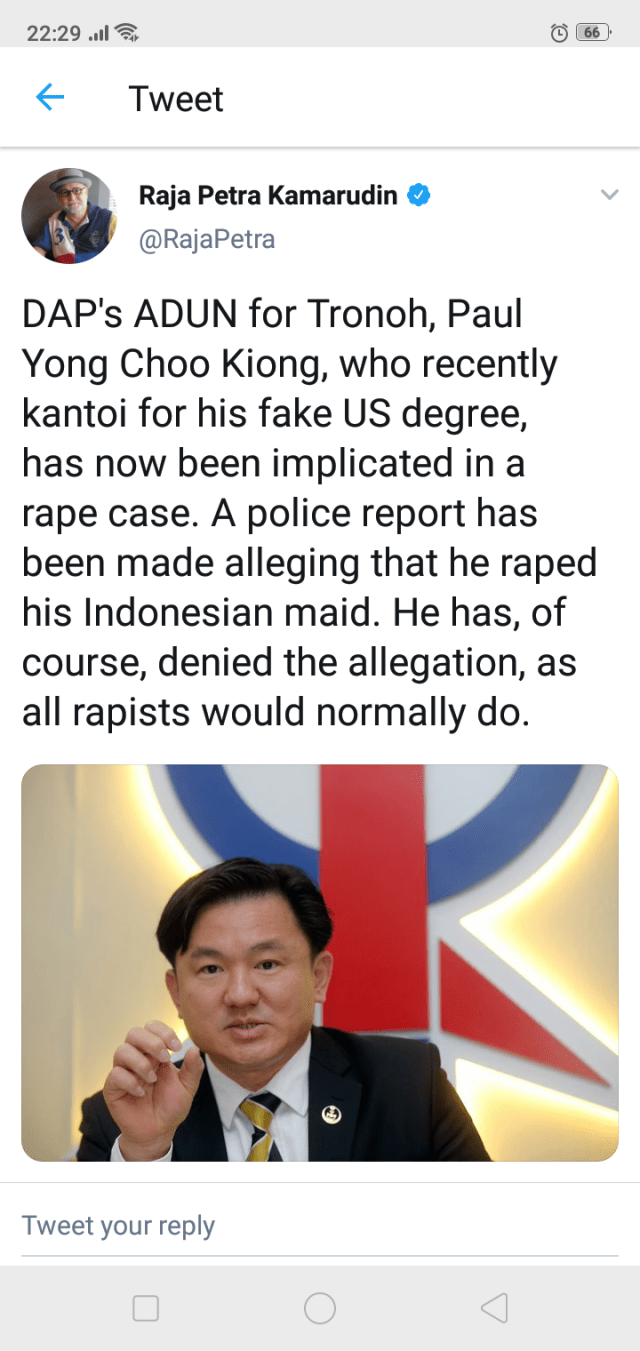The height and width of the screenshot is (1351, 640).
Task: Tap the @RajaPetra handle
Action: pos(206,240)
